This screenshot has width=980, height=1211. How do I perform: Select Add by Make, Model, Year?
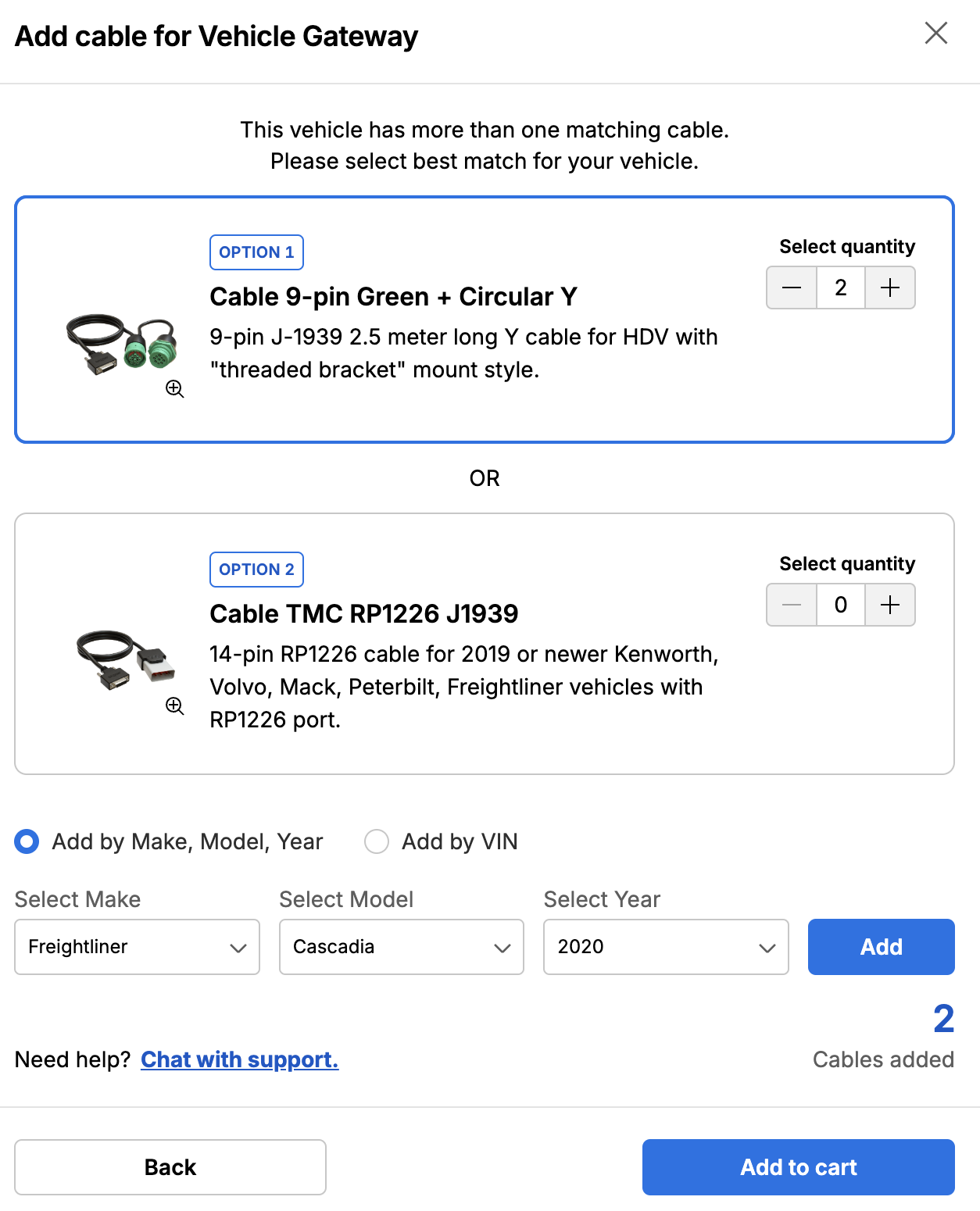tap(27, 841)
